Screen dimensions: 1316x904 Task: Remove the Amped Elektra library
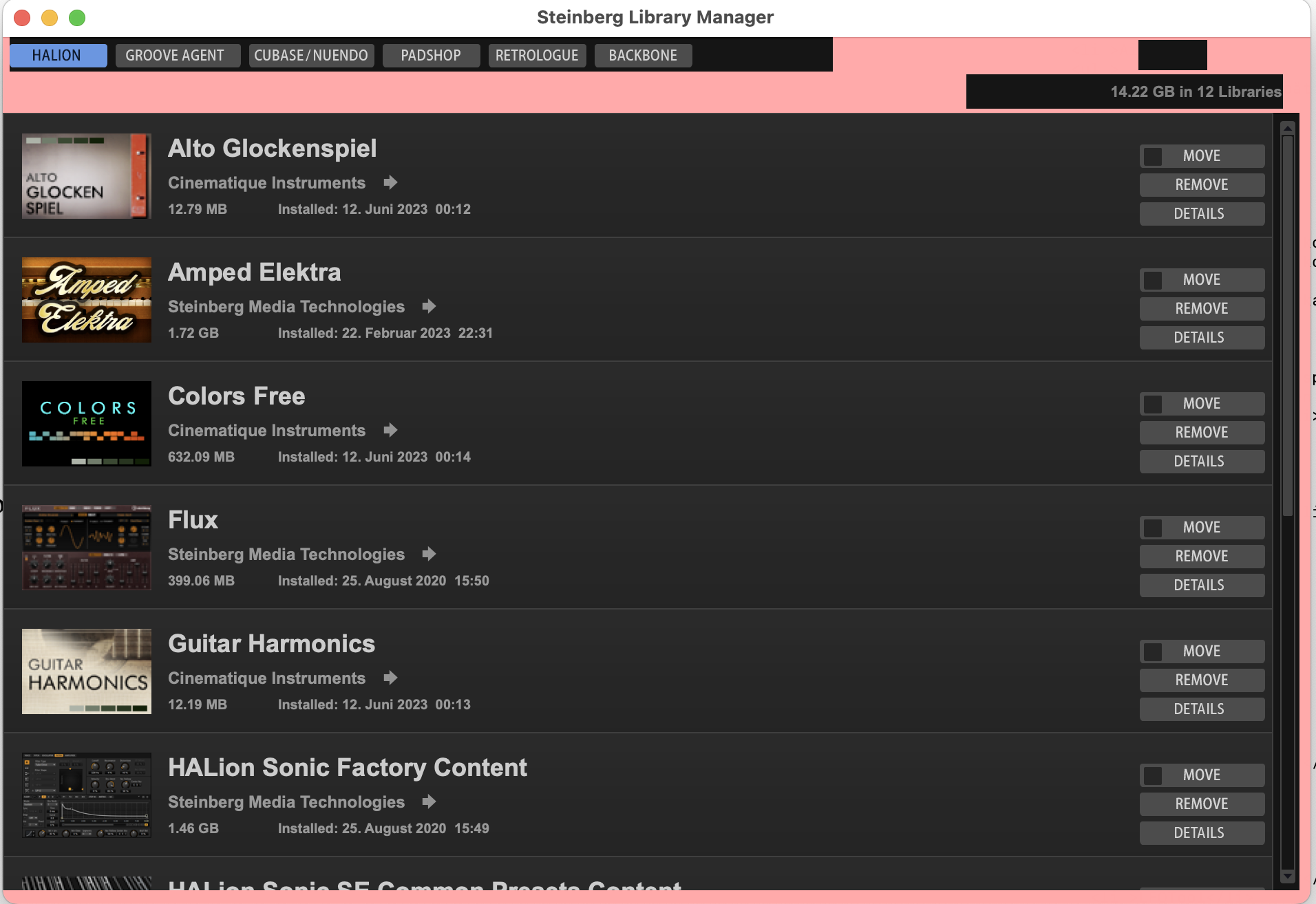click(x=1202, y=309)
